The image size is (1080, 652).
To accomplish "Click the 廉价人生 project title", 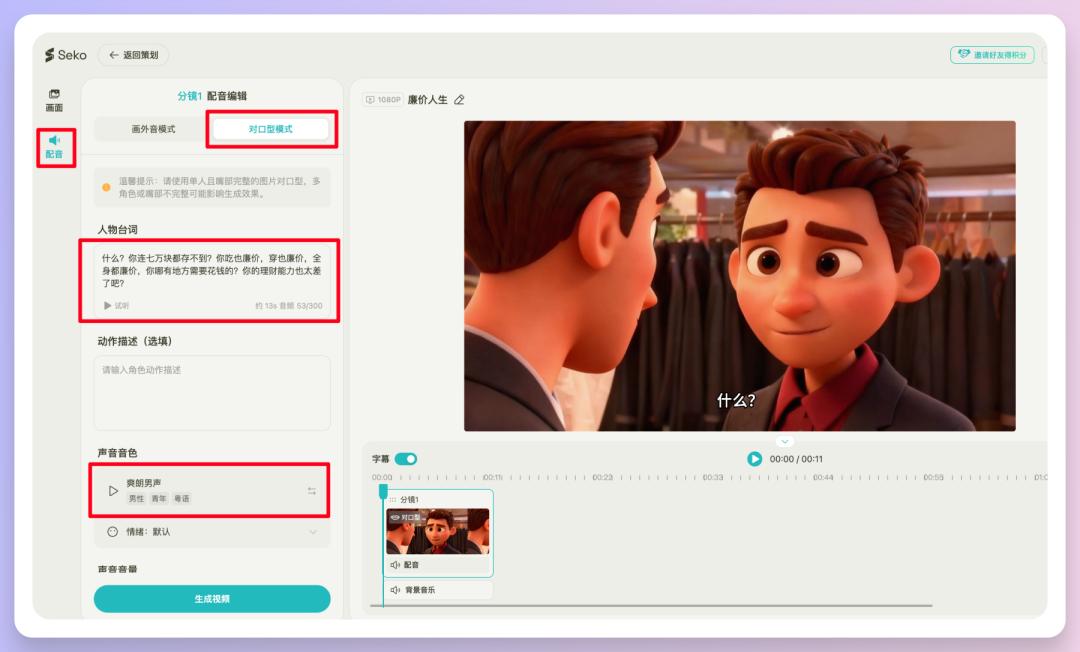I will (x=428, y=100).
